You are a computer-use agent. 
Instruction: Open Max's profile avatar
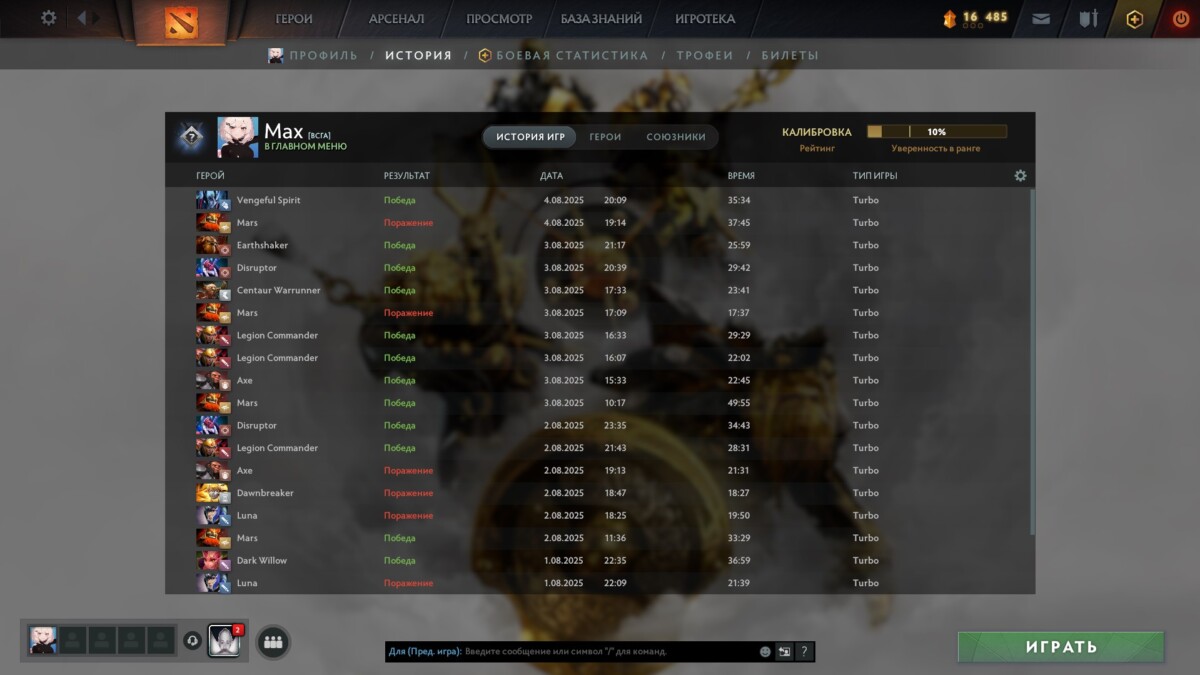(x=238, y=136)
